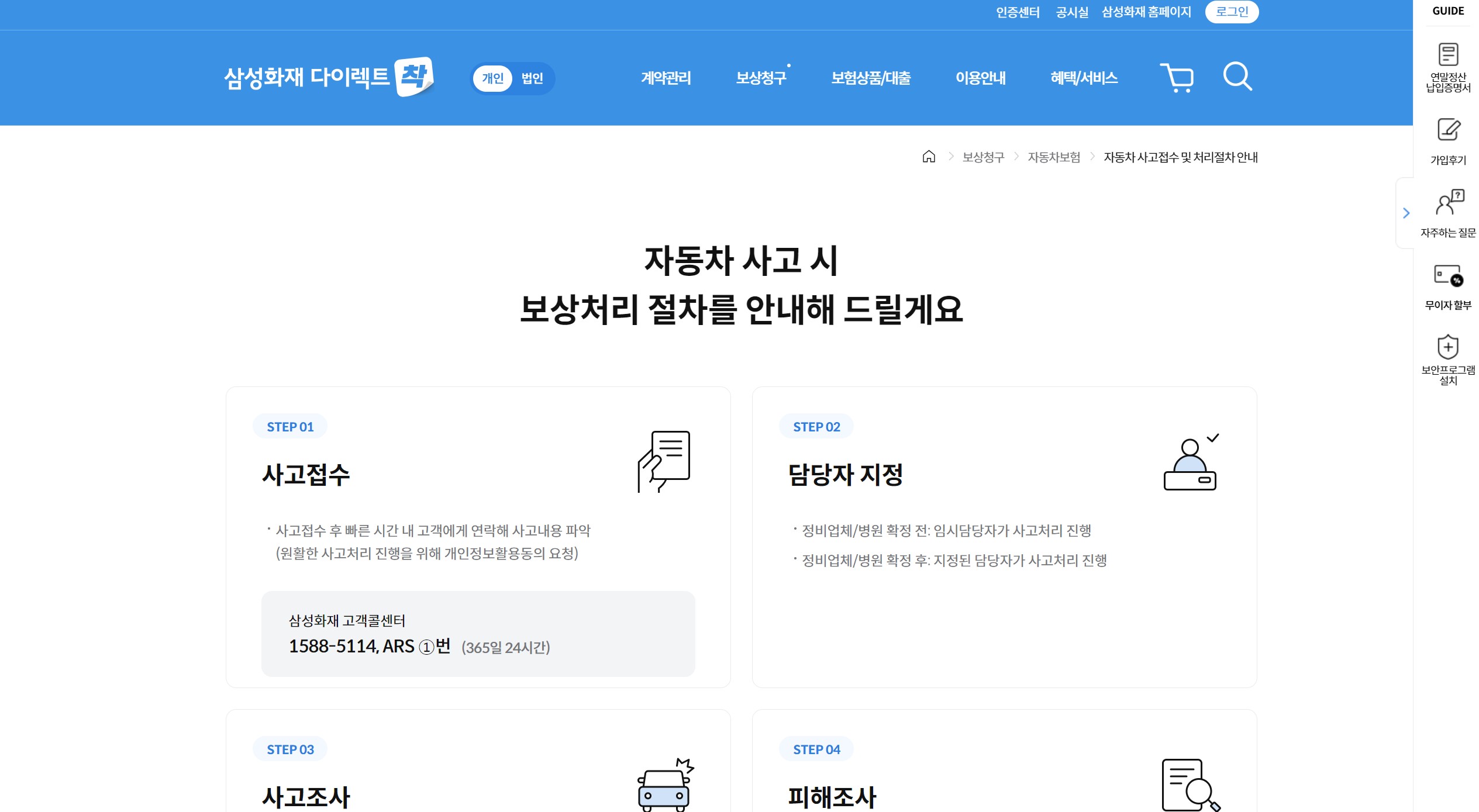Click the search magnifier icon
Screen dimensions: 1479x812
click(1237, 77)
